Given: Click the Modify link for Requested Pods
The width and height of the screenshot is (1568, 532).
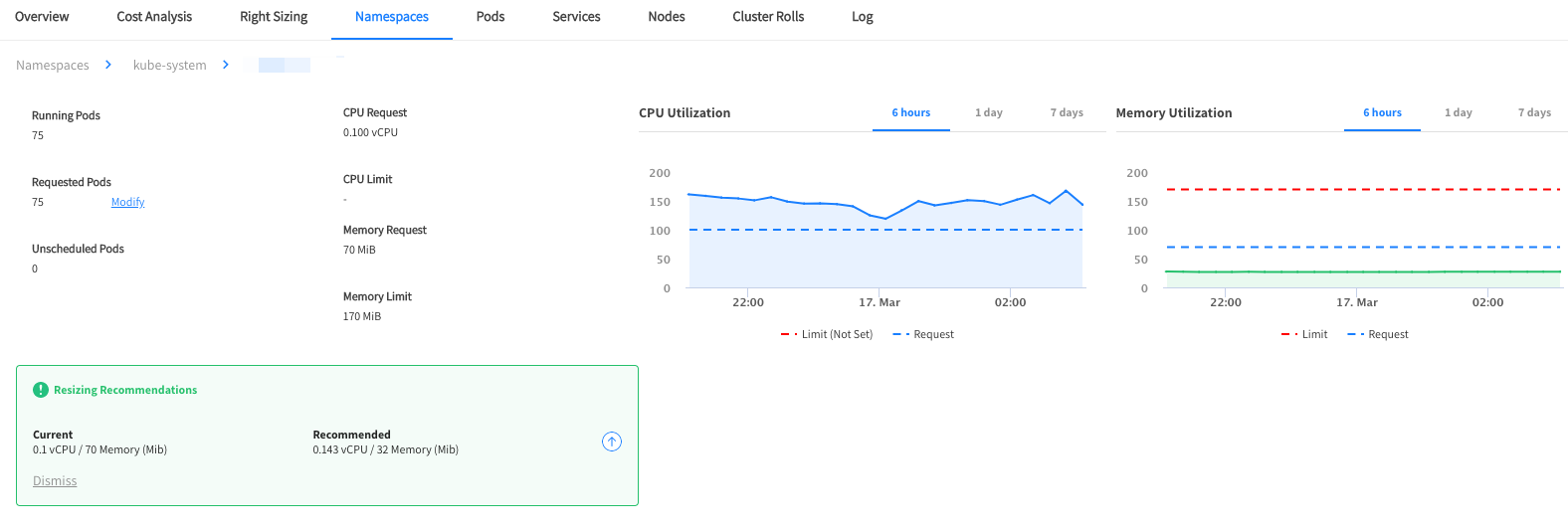Looking at the screenshot, I should pyautogui.click(x=127, y=202).
